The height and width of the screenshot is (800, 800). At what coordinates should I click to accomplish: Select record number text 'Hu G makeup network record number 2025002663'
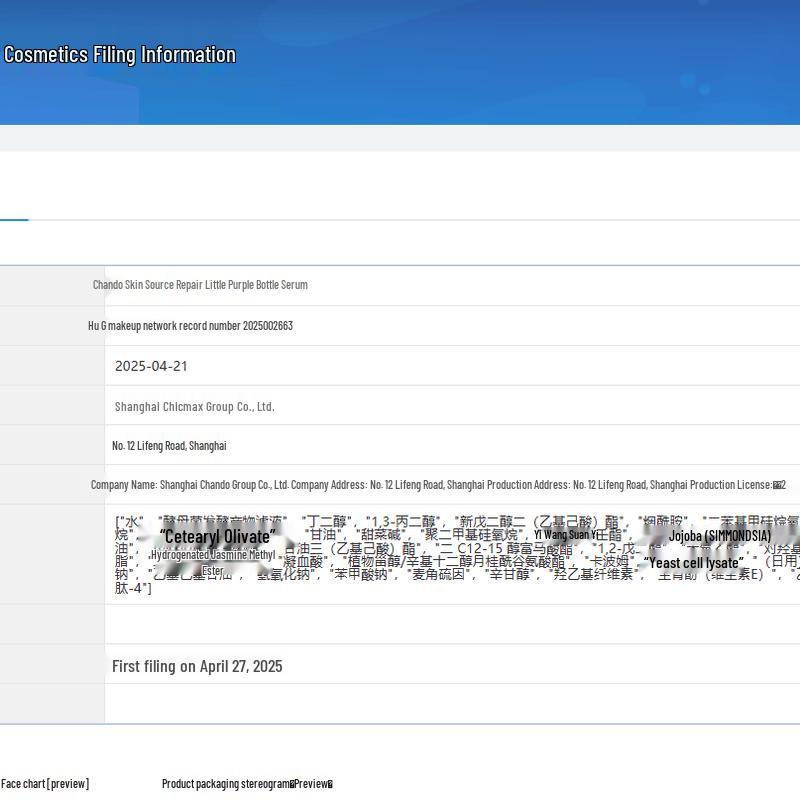(190, 326)
